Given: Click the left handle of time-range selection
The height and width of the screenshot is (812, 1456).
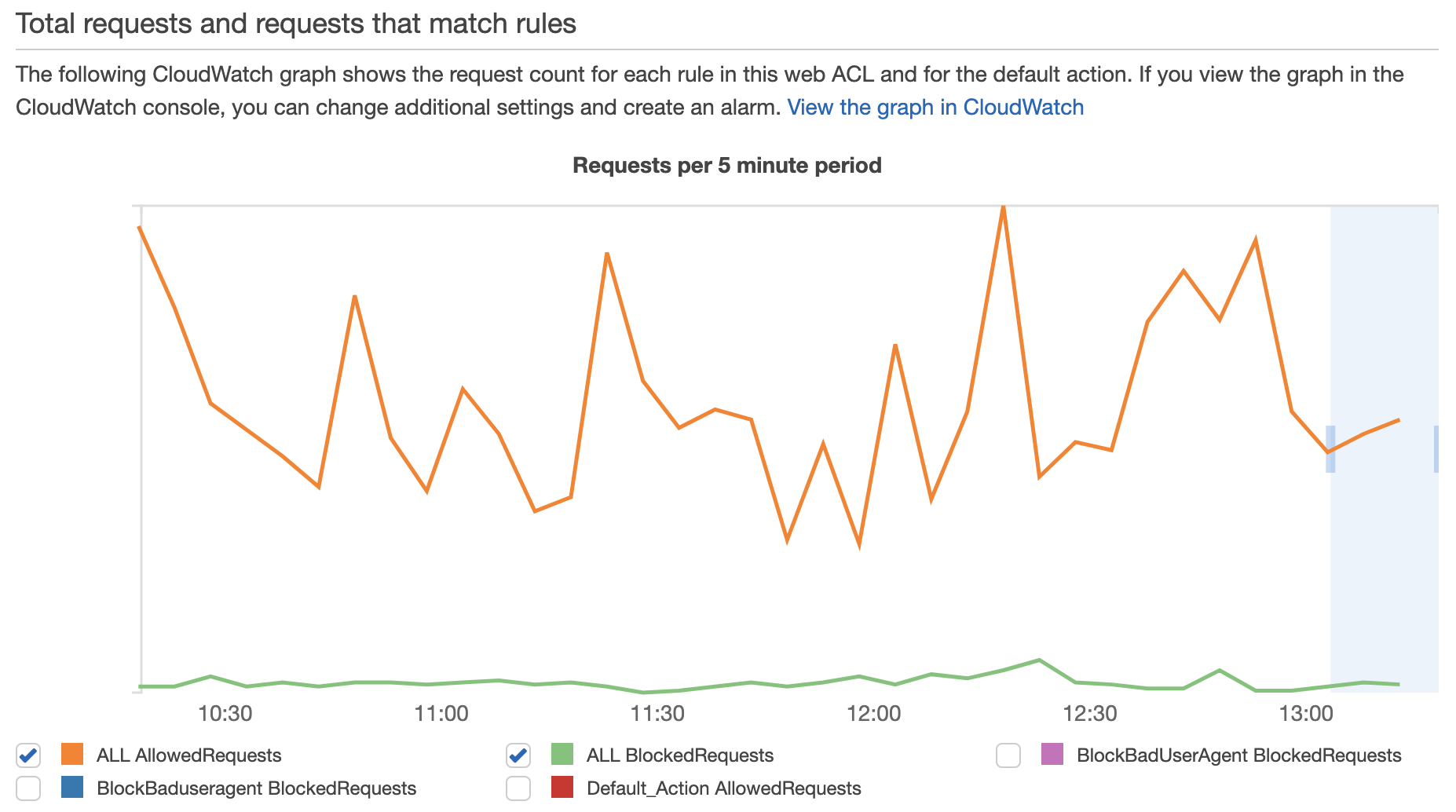Looking at the screenshot, I should [1330, 449].
